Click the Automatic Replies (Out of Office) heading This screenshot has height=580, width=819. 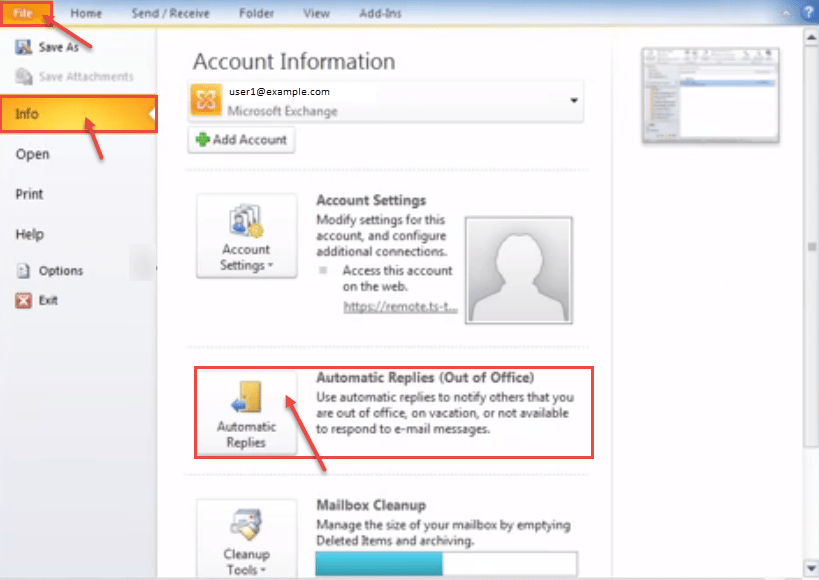pos(425,378)
